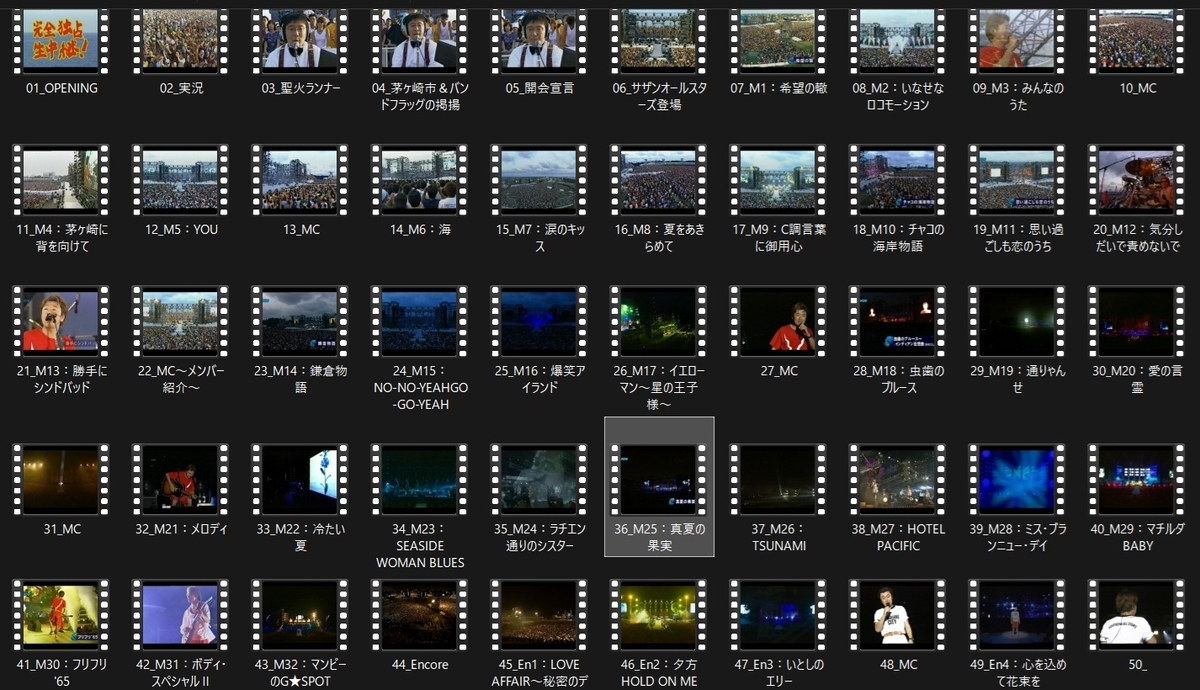Select the 16_M8：夏をあきらめて thumbnail
1200x690 pixels.
coord(659,180)
